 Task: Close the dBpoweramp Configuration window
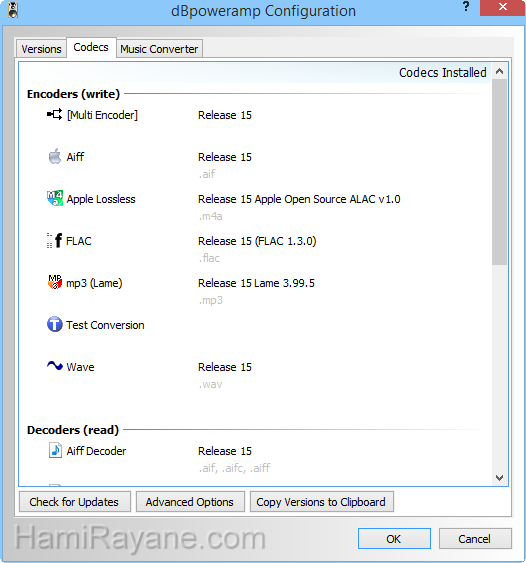click(503, 7)
